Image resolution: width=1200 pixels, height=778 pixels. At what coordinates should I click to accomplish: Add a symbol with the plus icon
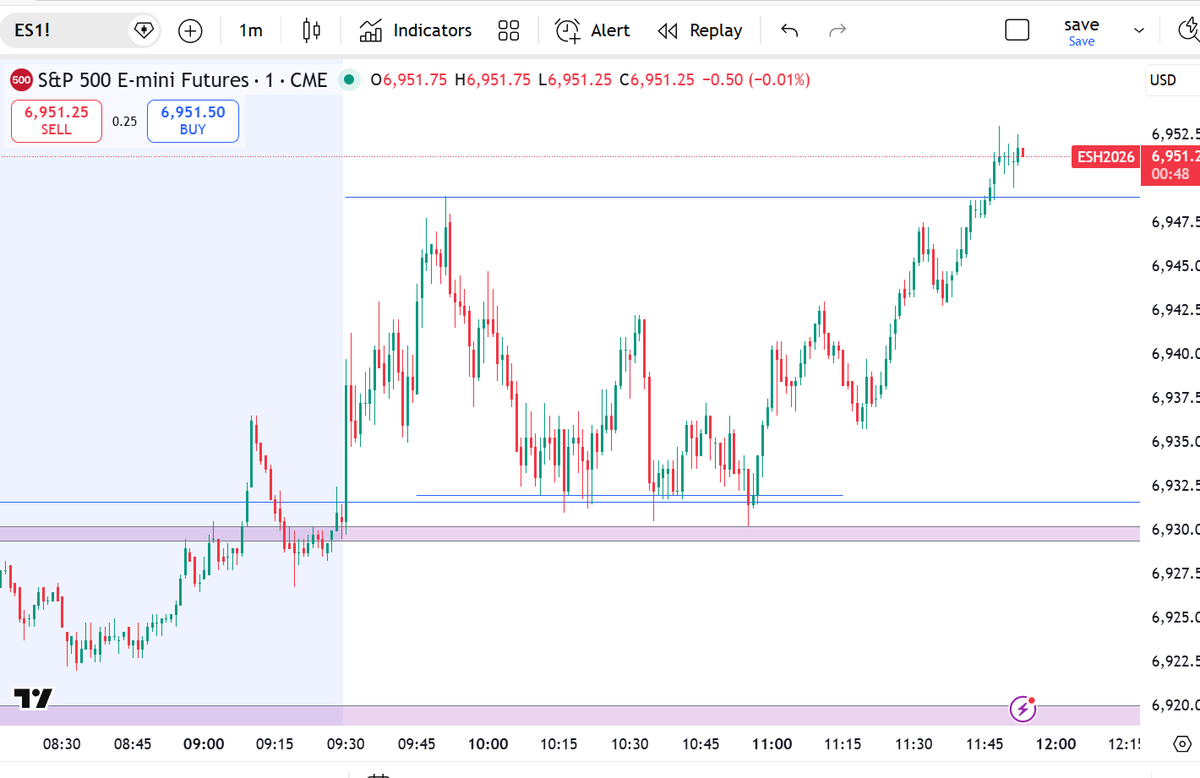[x=190, y=31]
